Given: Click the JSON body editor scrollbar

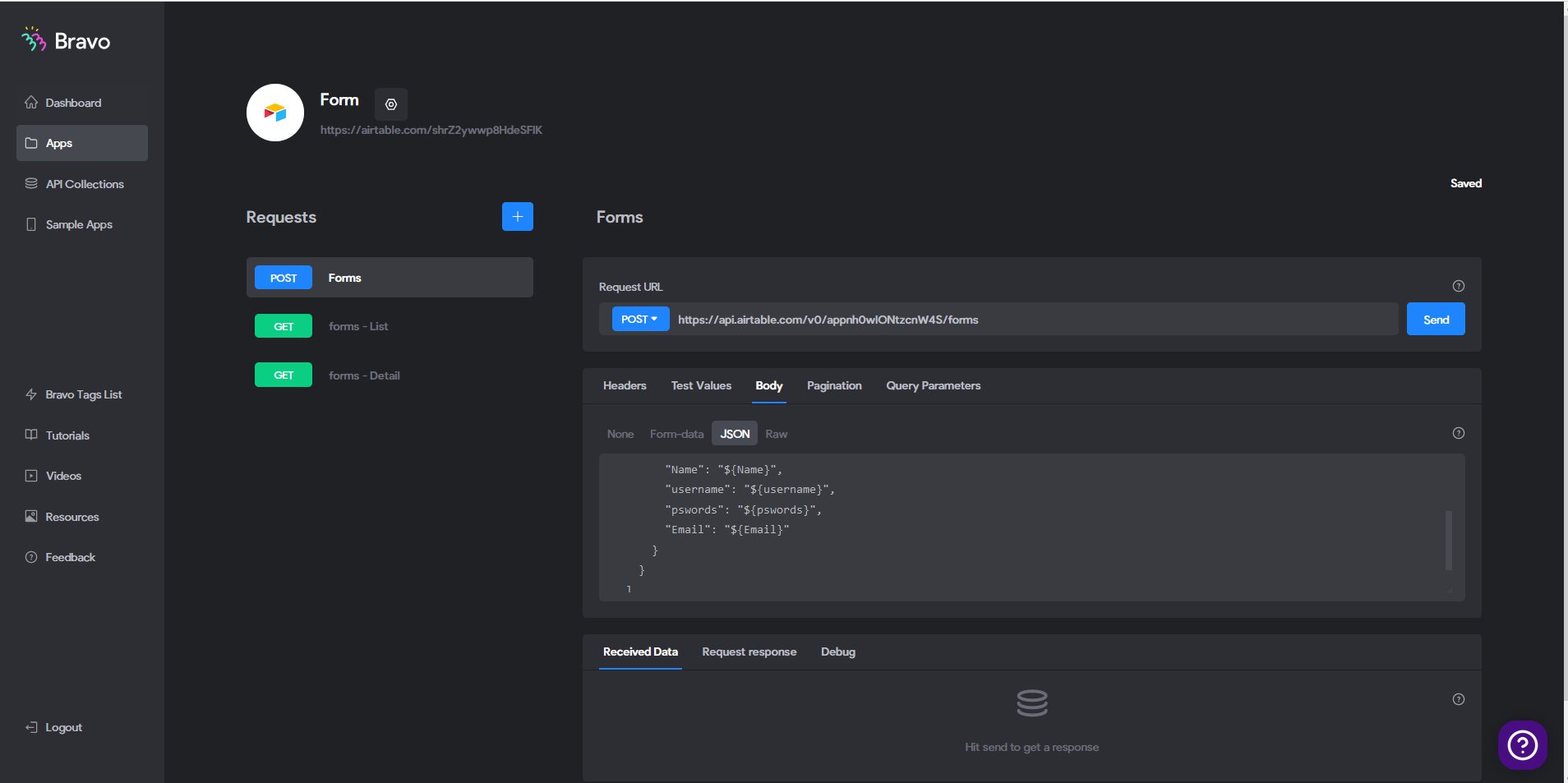Looking at the screenshot, I should click(x=1449, y=540).
